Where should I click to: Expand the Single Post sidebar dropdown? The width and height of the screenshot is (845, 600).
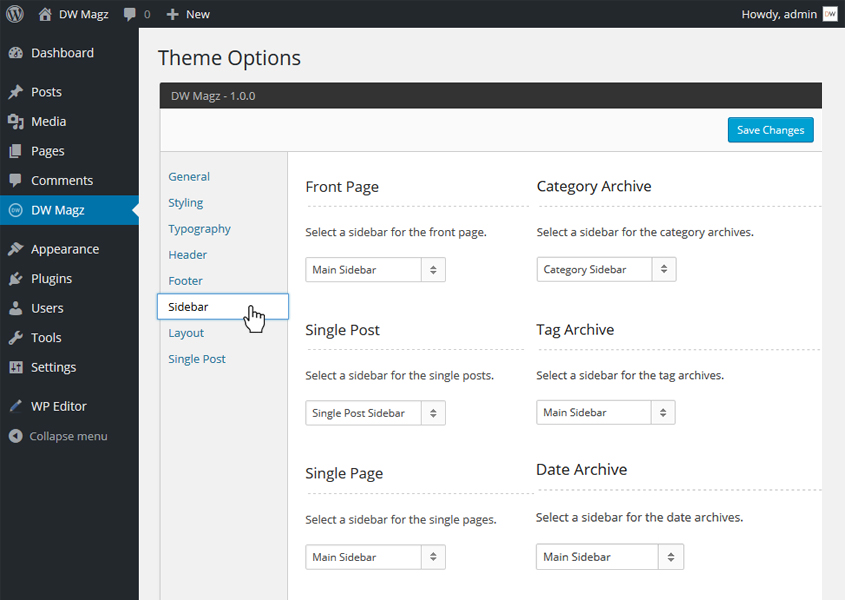pyautogui.click(x=376, y=413)
